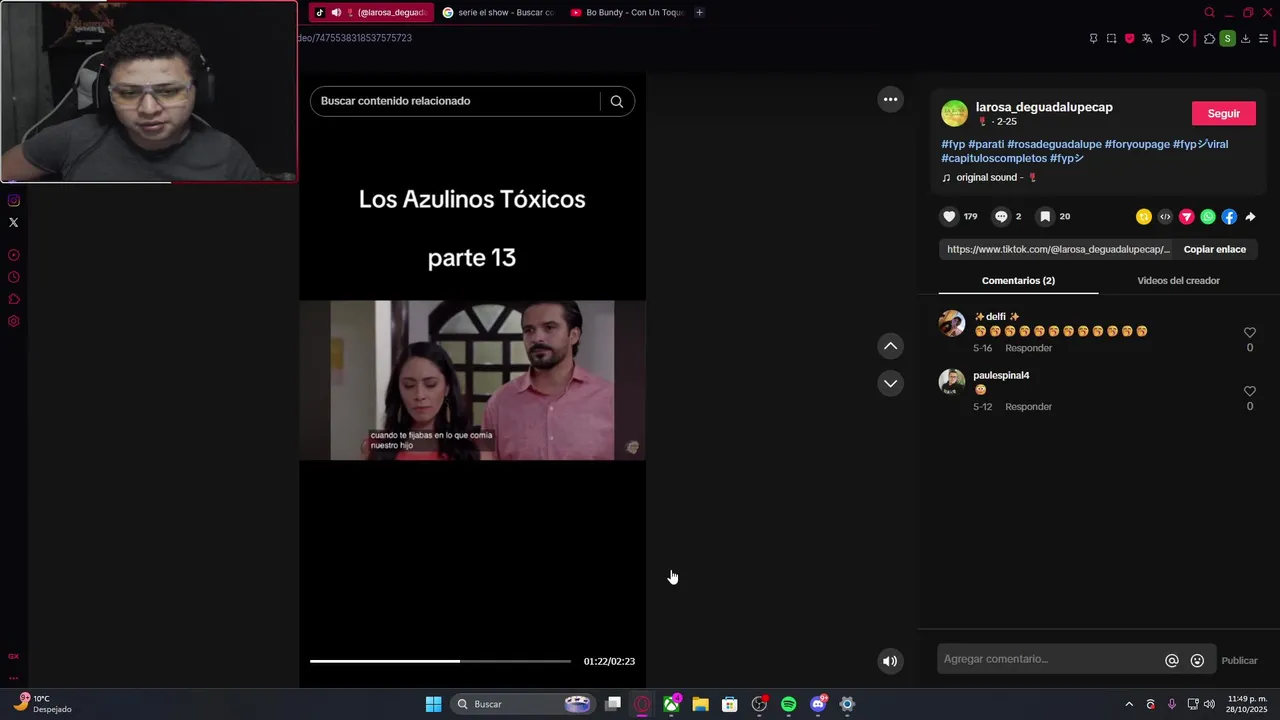Image resolution: width=1280 pixels, height=720 pixels.
Task: Share video on WhatsApp
Action: coord(1208,217)
